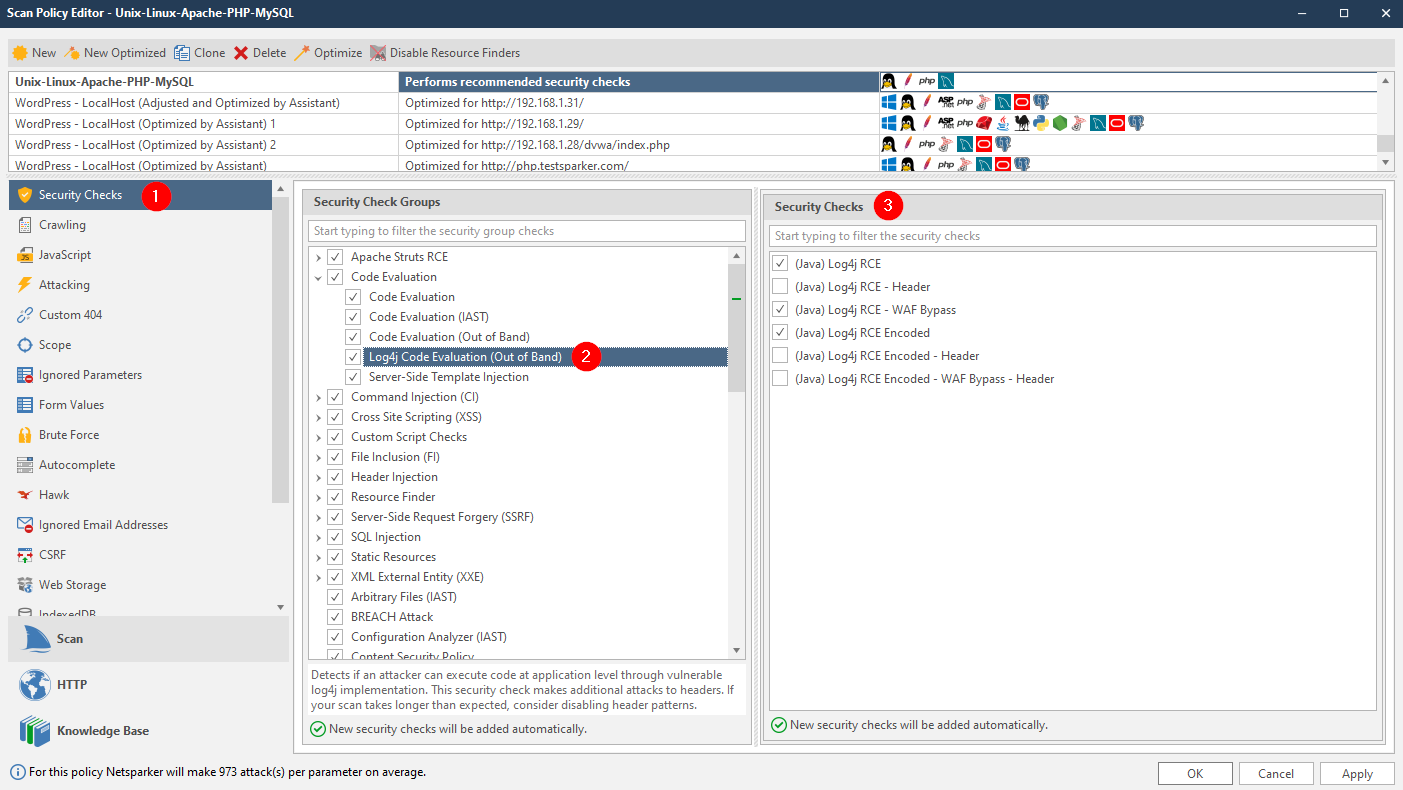Open the Scope settings icon
The height and width of the screenshot is (790, 1403).
(x=25, y=345)
